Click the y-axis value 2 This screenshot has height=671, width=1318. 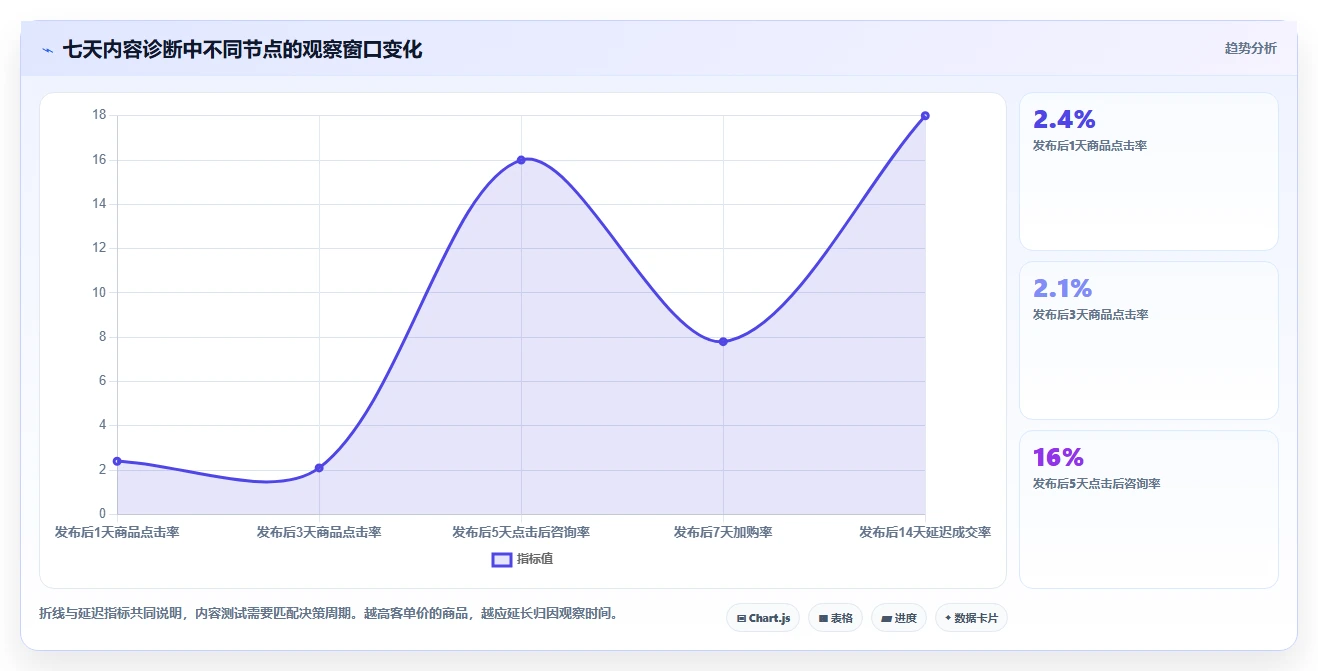(102, 470)
